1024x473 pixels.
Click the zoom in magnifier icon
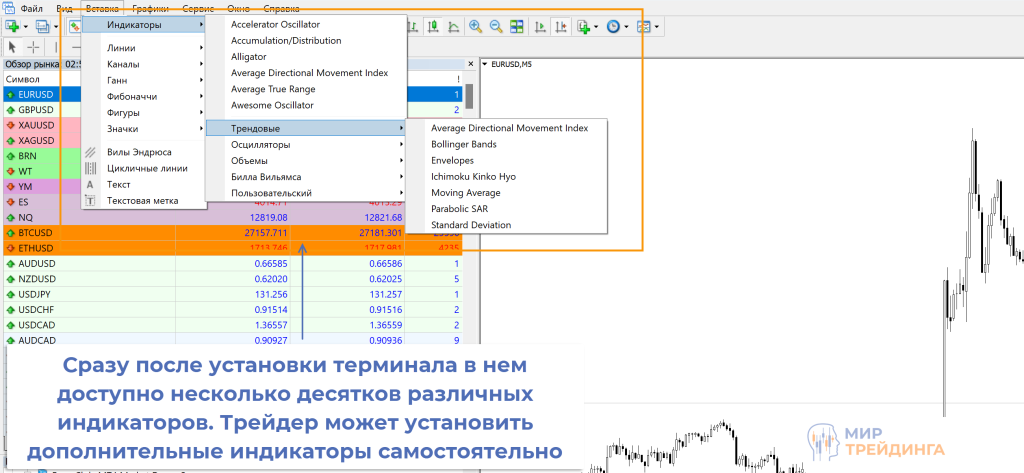tap(475, 26)
